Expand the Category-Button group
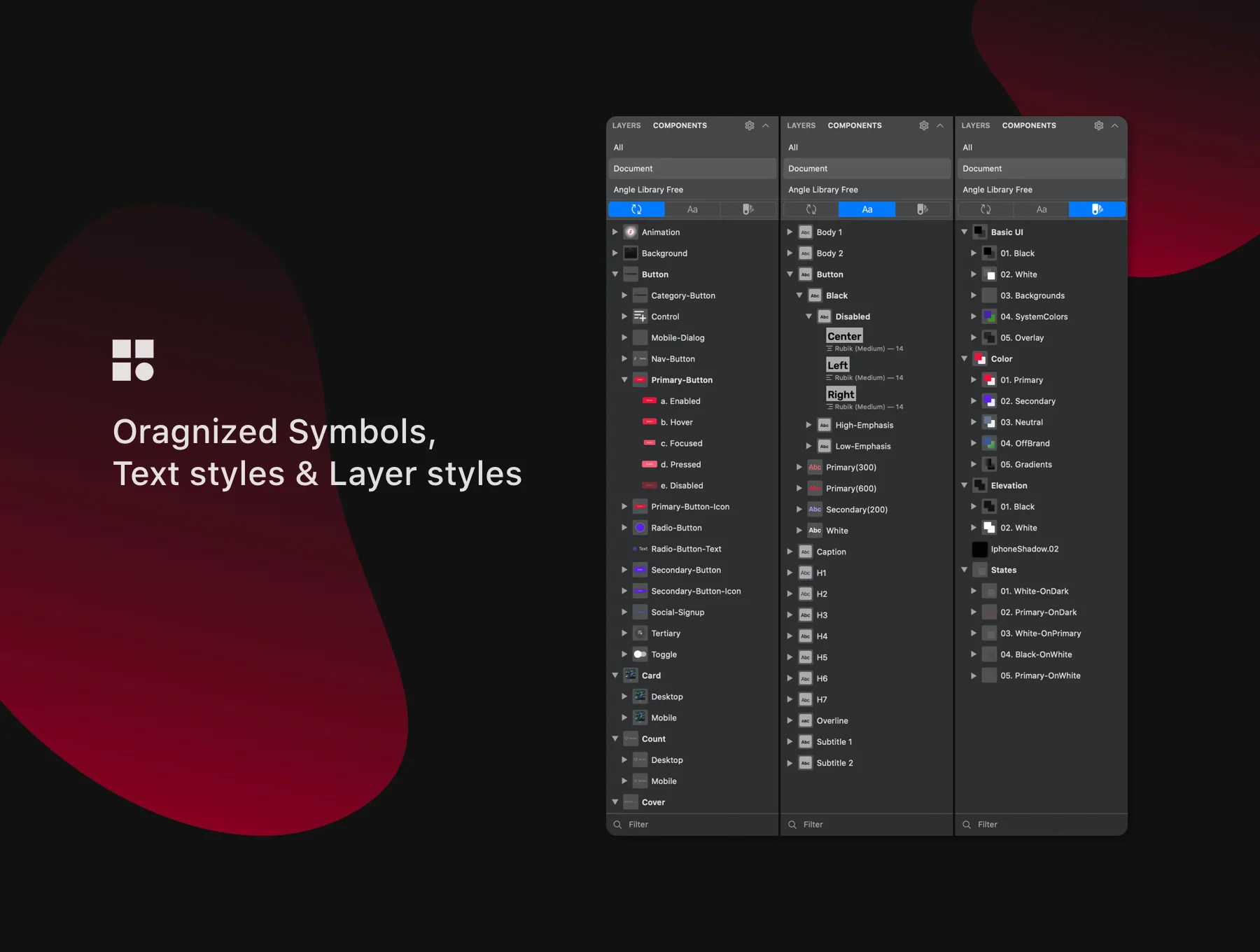 pos(624,295)
